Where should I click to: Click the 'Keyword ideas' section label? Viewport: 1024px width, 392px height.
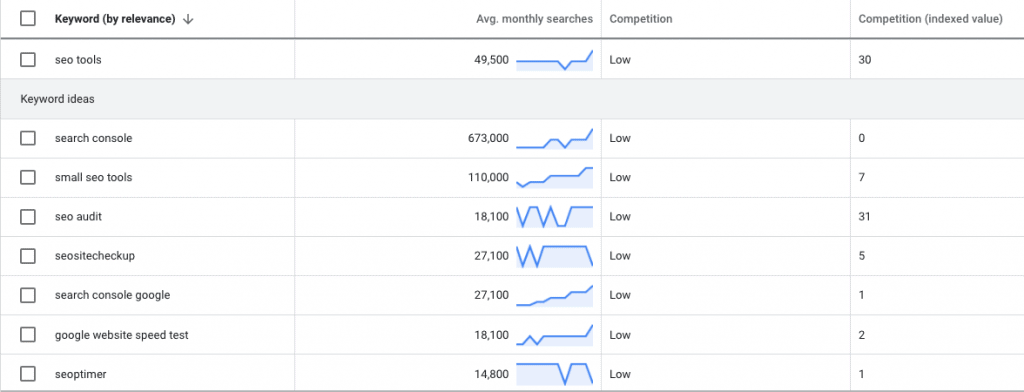tap(57, 99)
